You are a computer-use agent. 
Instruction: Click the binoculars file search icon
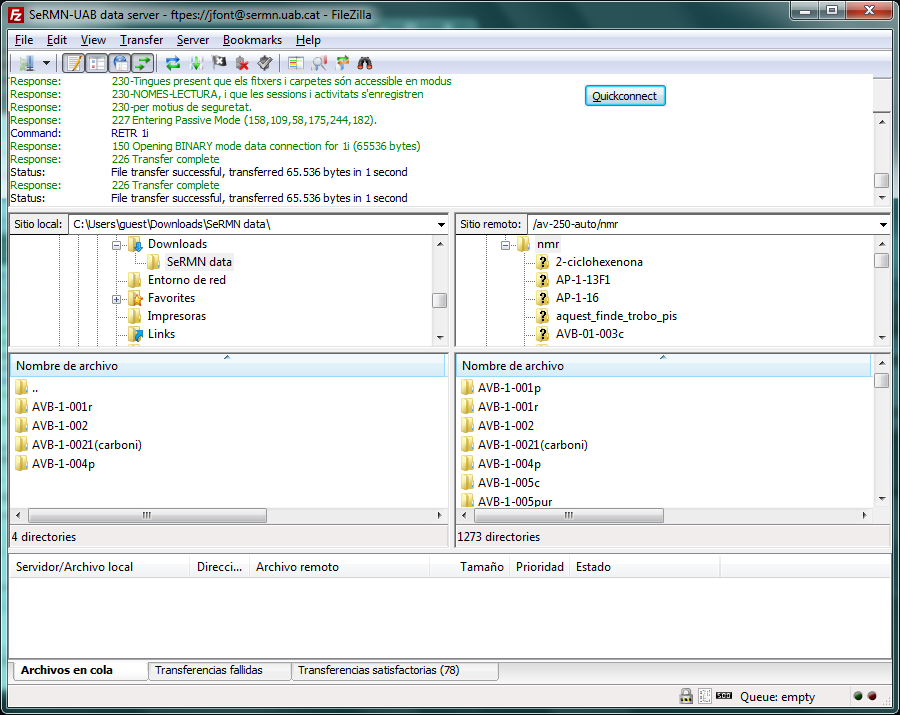(x=365, y=63)
